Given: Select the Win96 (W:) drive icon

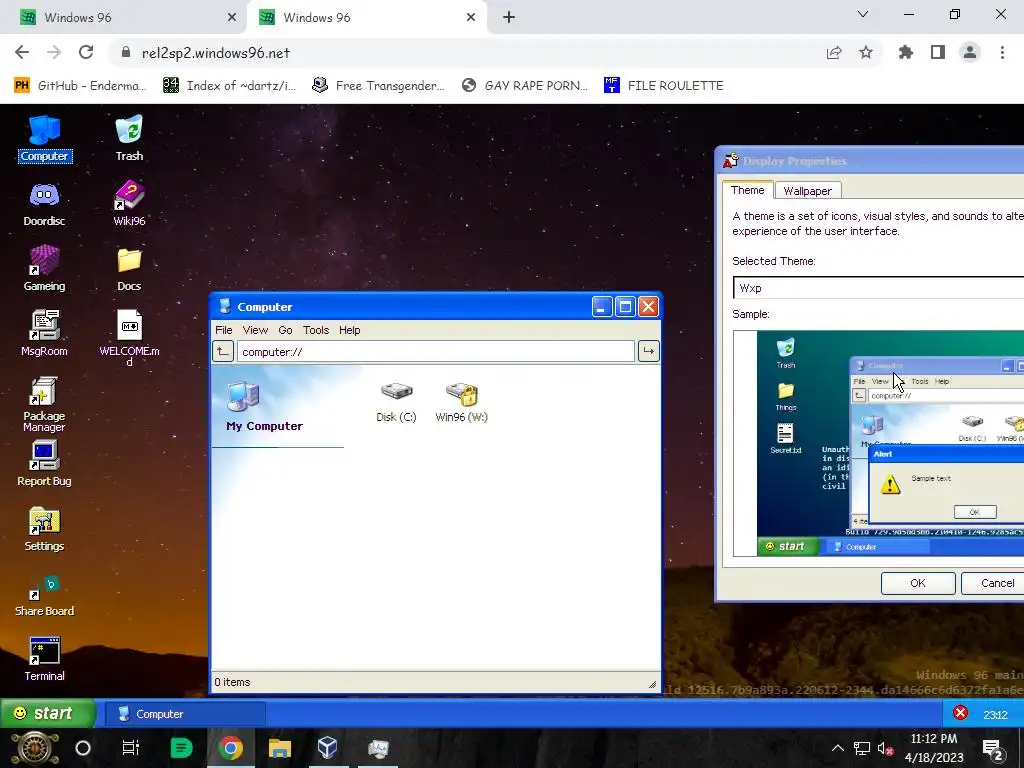Looking at the screenshot, I should coord(462,402).
